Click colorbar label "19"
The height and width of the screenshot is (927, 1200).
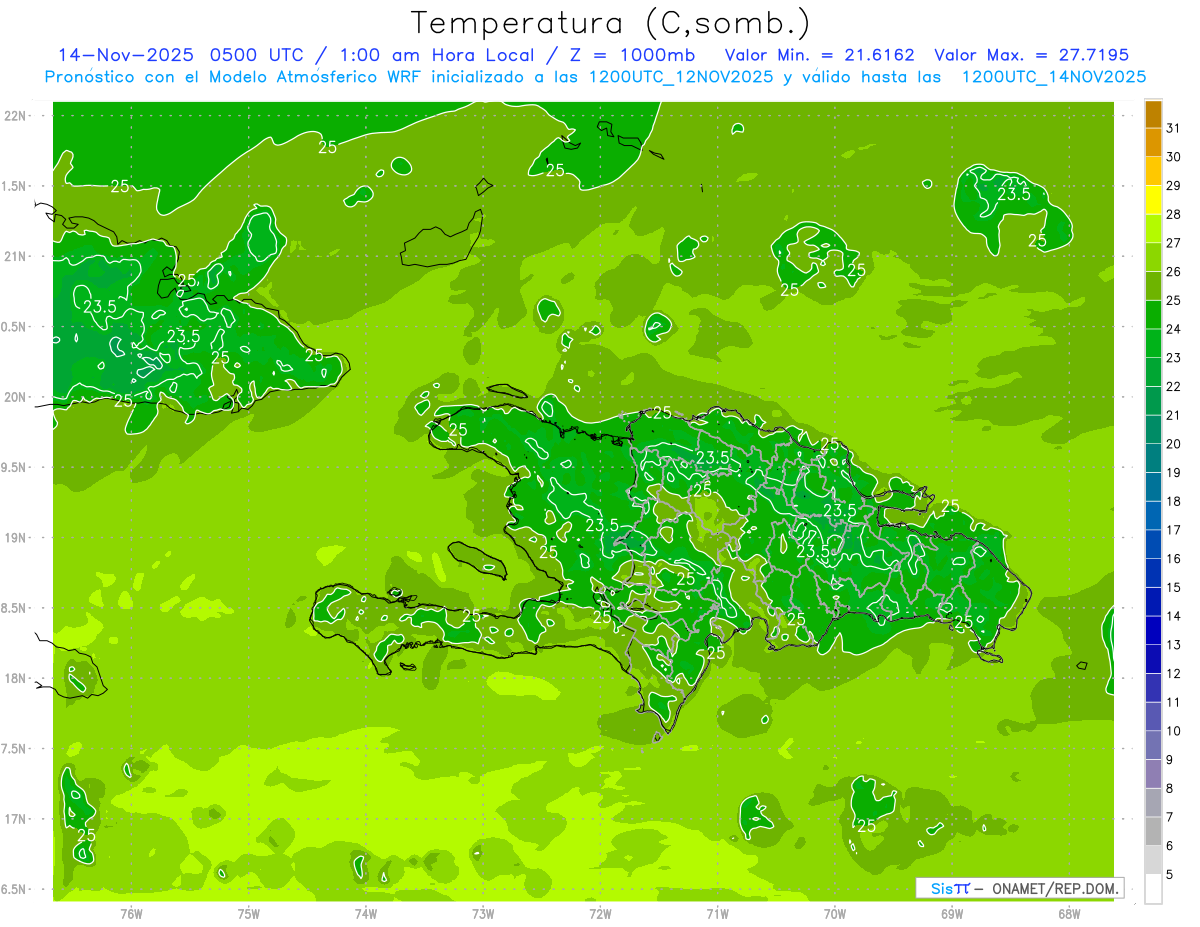click(x=1174, y=473)
